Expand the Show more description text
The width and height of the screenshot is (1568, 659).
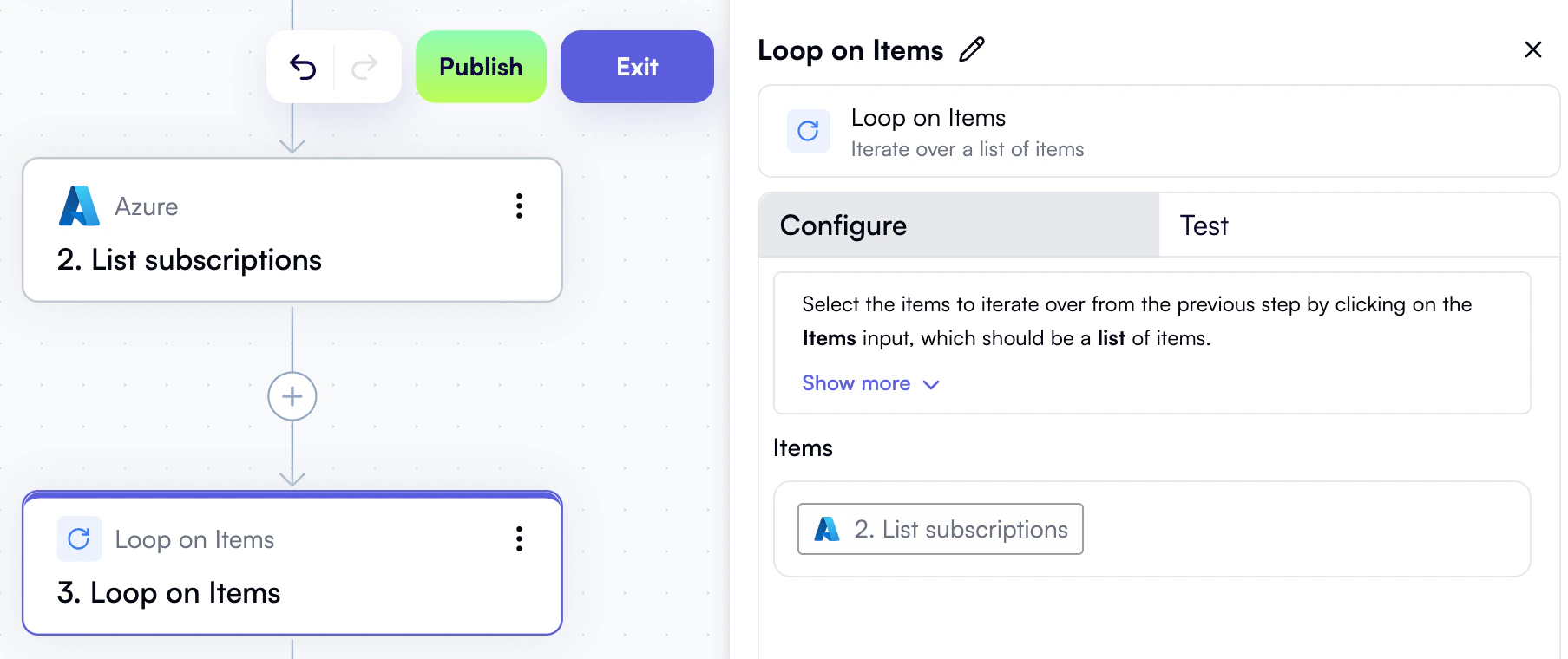856,383
